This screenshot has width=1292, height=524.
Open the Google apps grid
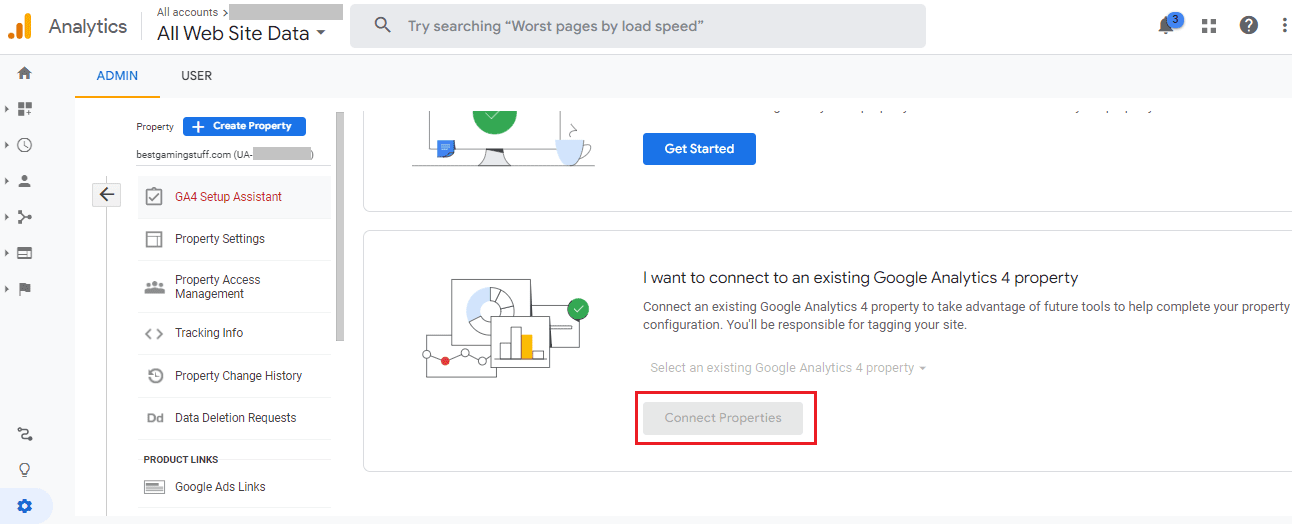click(1209, 26)
